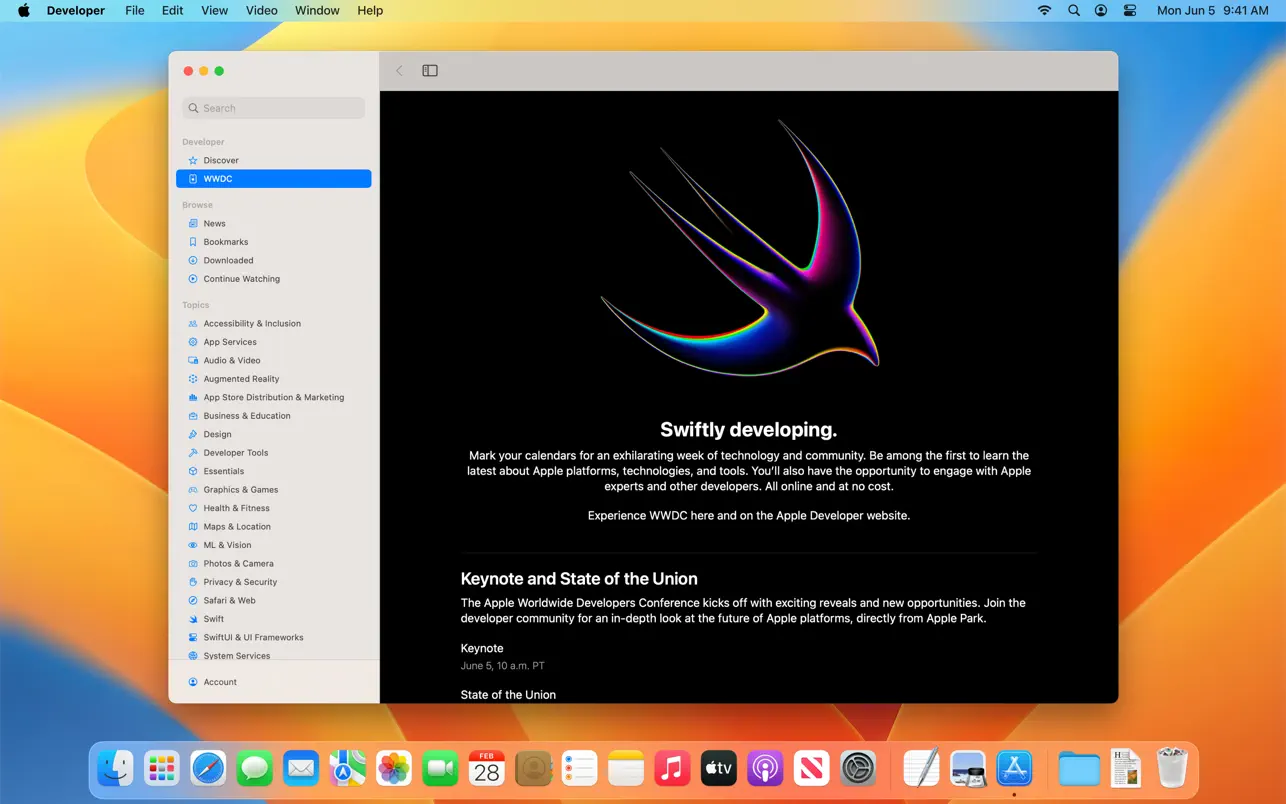The height and width of the screenshot is (804, 1286).
Task: Open Finder from the Dock
Action: point(115,768)
